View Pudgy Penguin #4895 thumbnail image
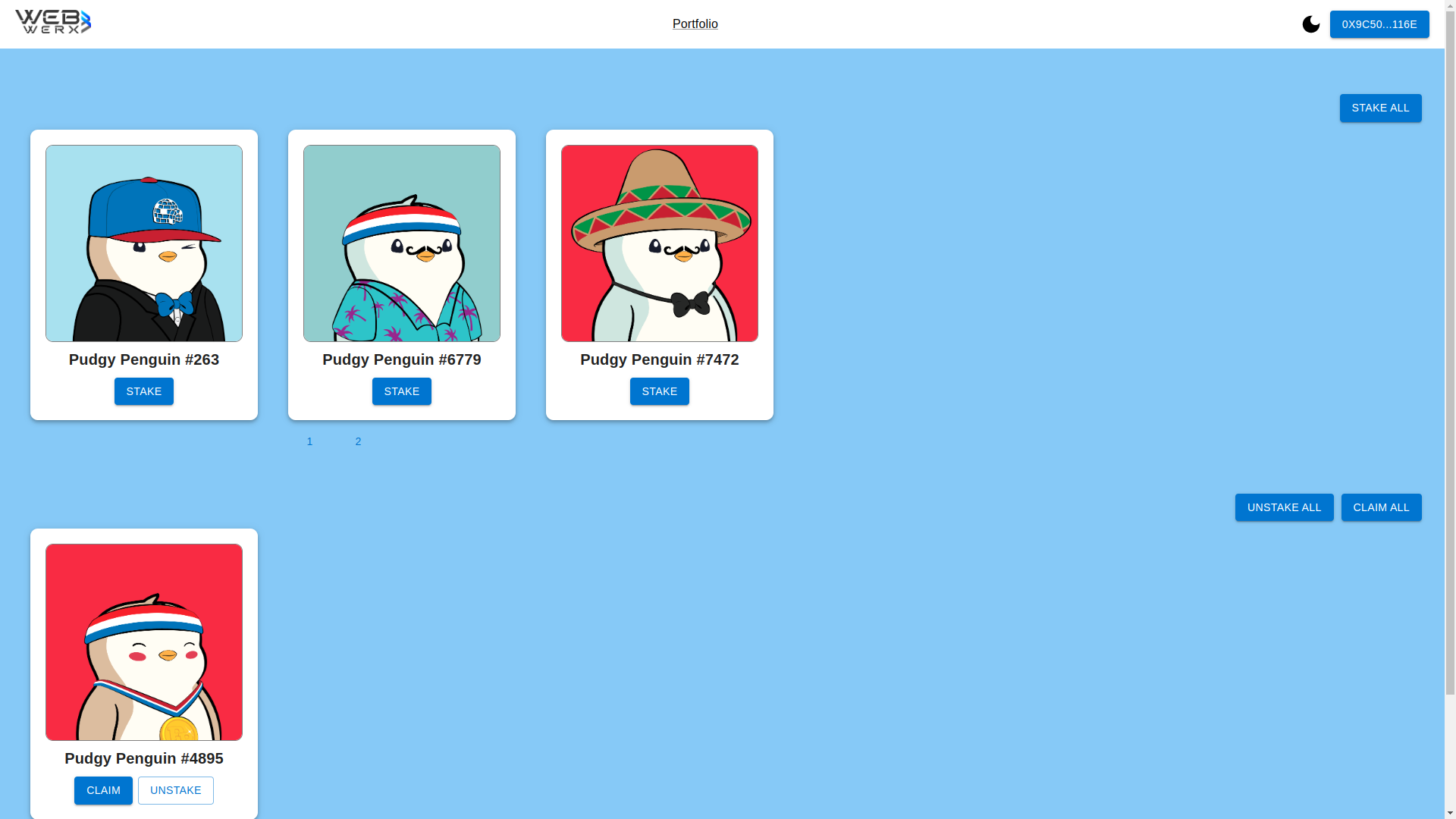 click(143, 642)
